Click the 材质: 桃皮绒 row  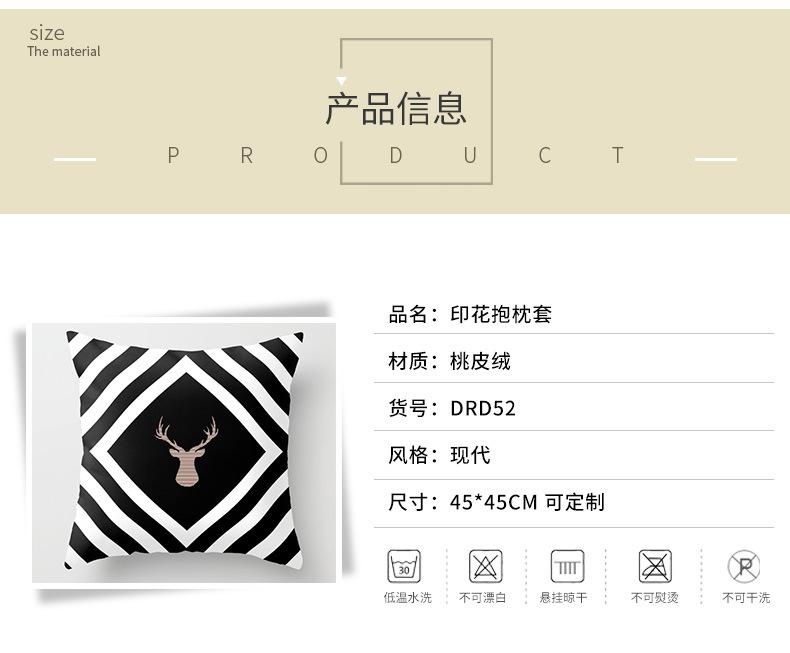[x=574, y=361]
